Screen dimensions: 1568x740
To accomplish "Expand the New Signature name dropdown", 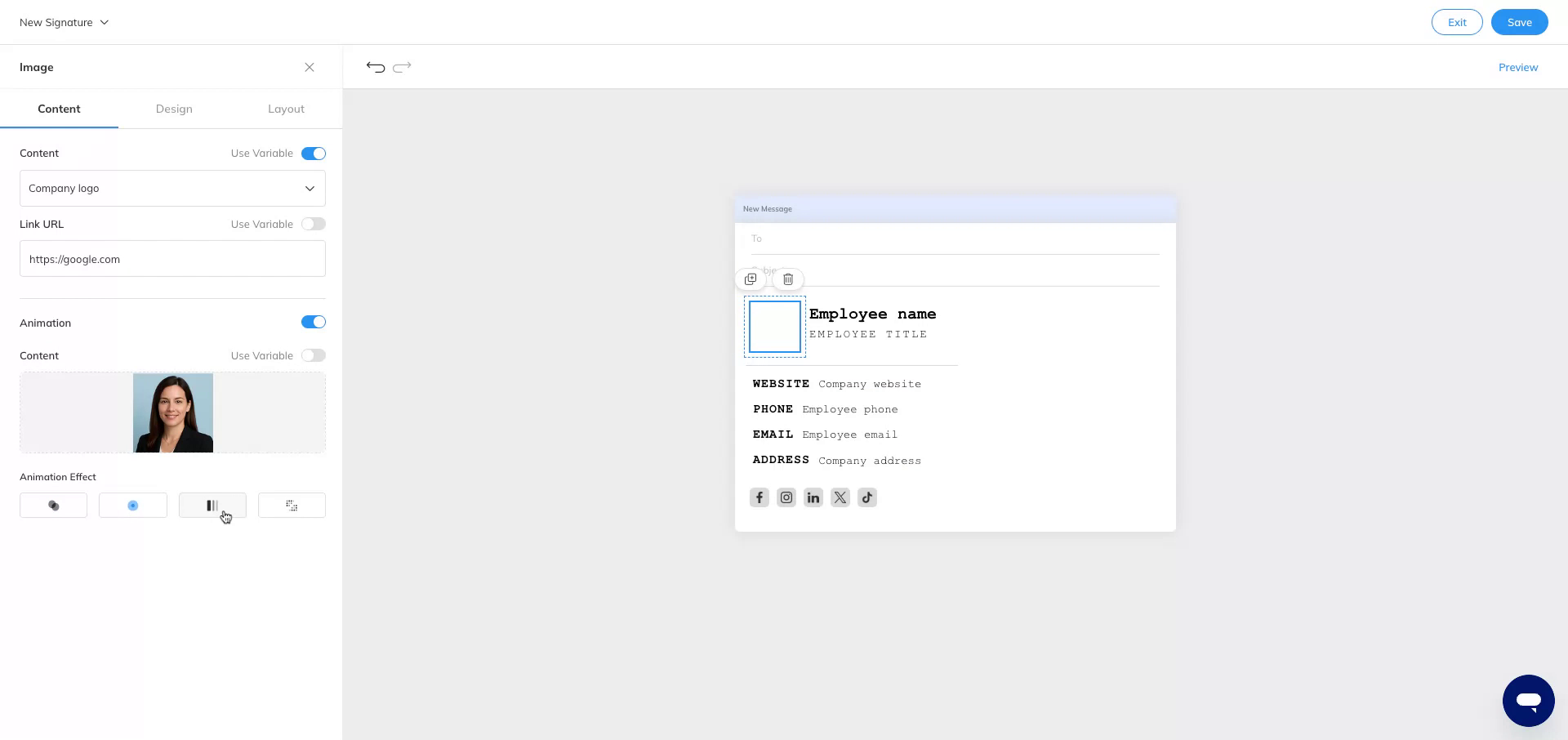I will [x=64, y=22].
